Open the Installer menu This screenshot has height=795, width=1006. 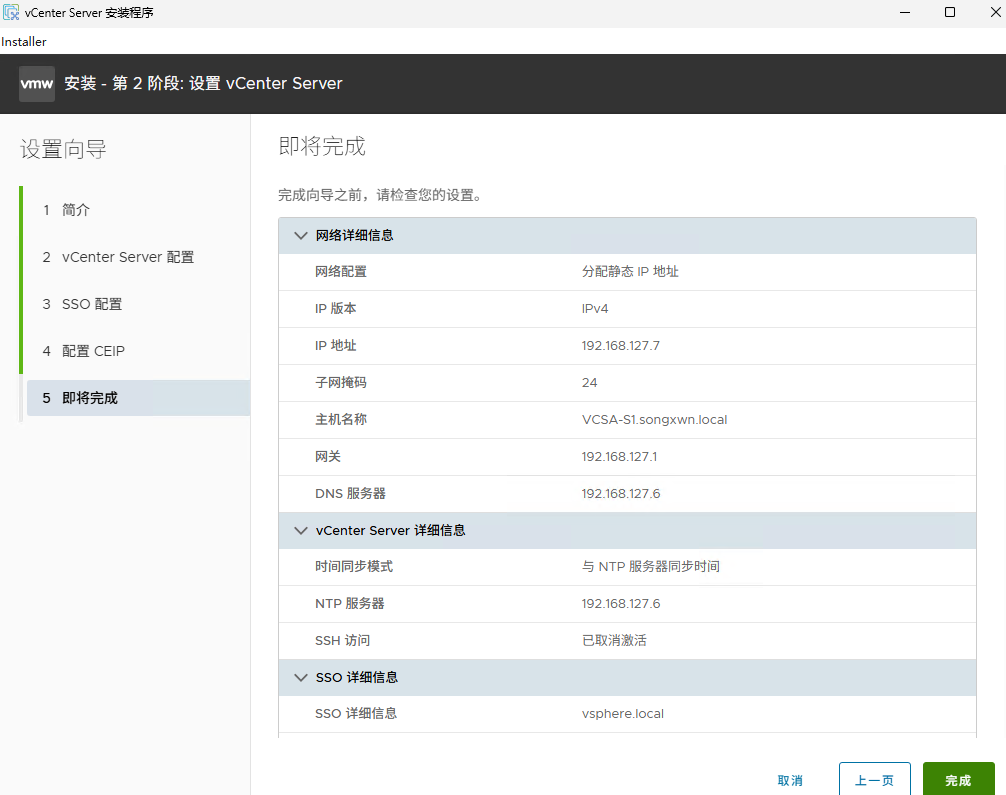[23, 41]
